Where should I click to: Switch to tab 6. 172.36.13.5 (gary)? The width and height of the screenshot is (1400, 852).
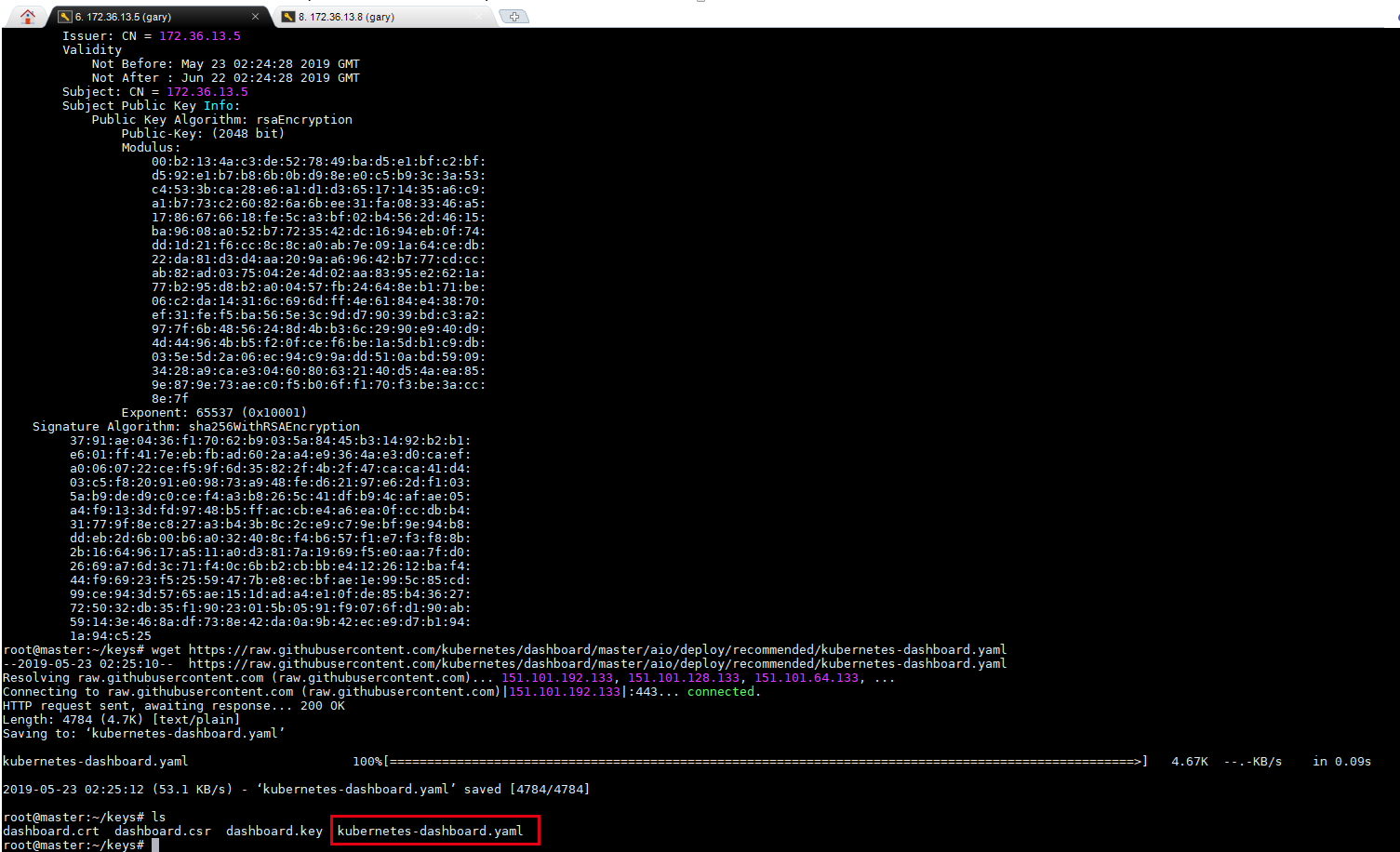158,17
